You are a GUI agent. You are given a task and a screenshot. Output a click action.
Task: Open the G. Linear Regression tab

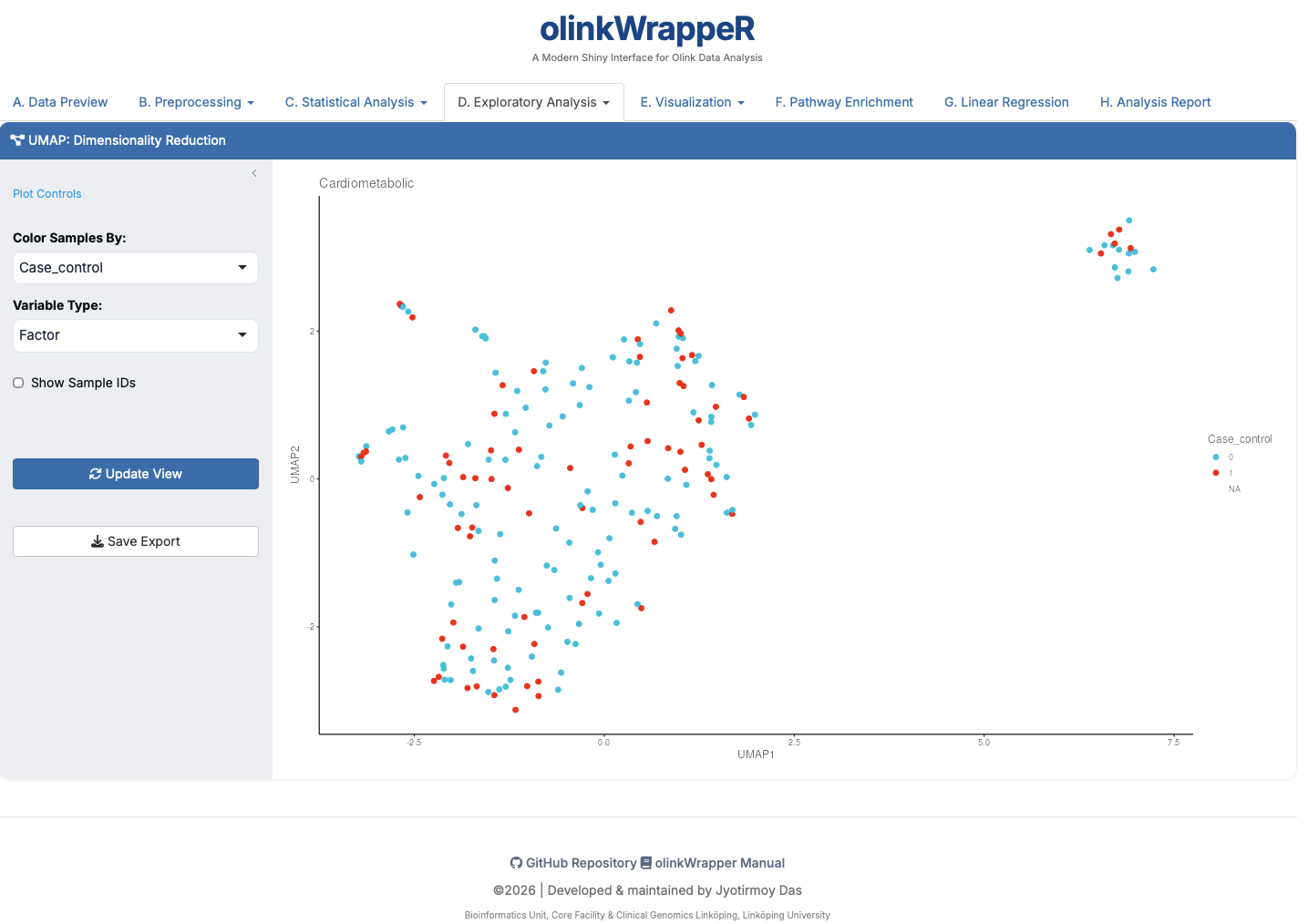[1006, 102]
